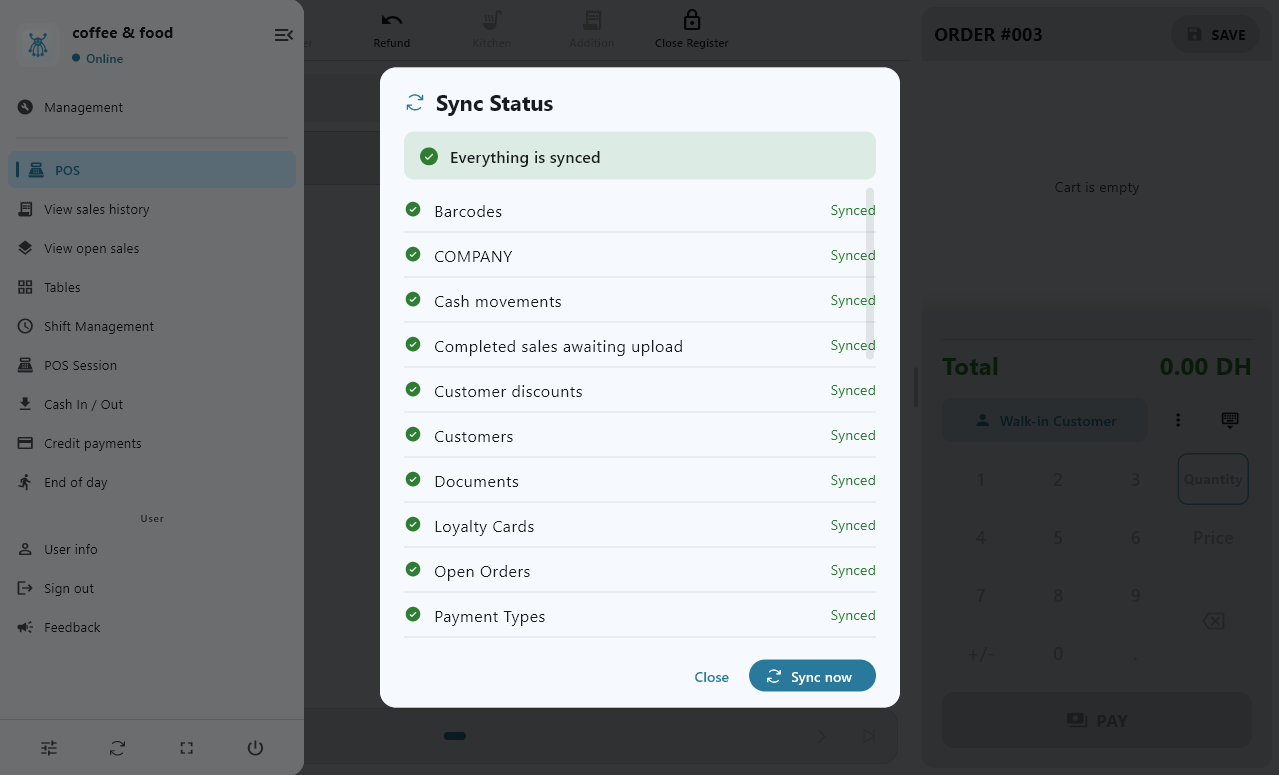Click the Customer discounts row

tap(640, 391)
